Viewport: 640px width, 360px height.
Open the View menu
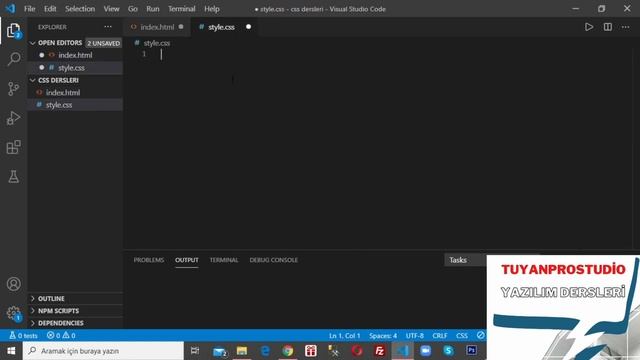click(x=111, y=9)
